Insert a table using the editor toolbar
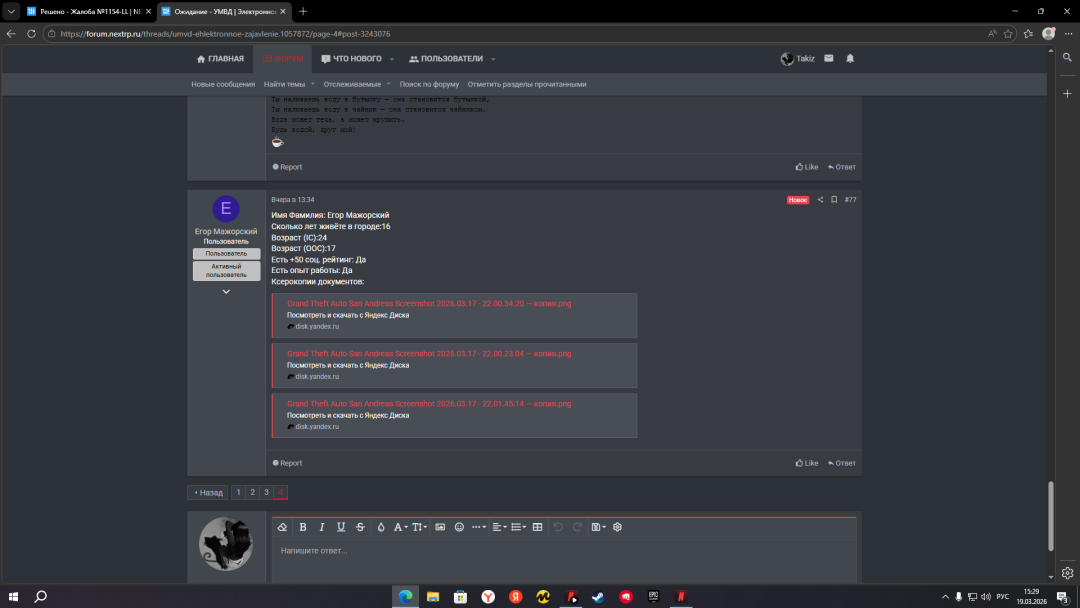 coord(536,527)
